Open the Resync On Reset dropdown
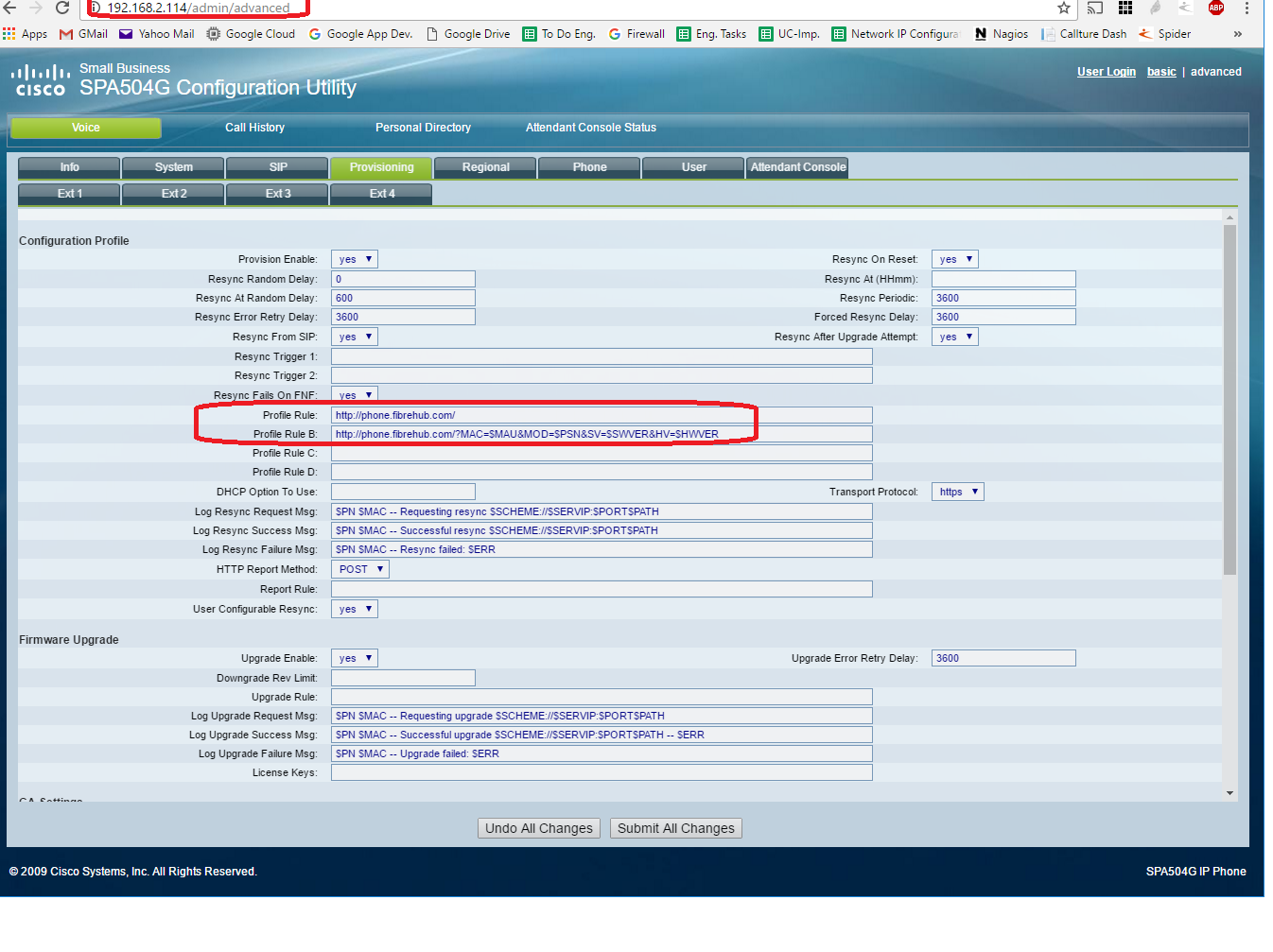 954,259
